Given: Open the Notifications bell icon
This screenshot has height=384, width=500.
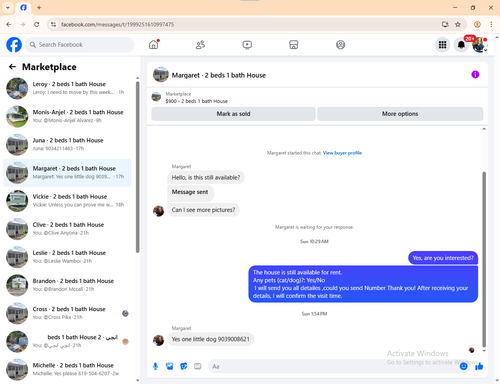Looking at the screenshot, I should click(461, 45).
